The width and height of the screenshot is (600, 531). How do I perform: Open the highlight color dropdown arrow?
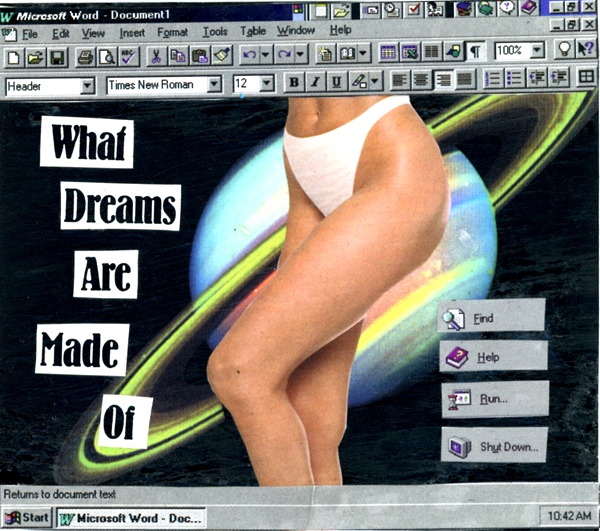375,82
